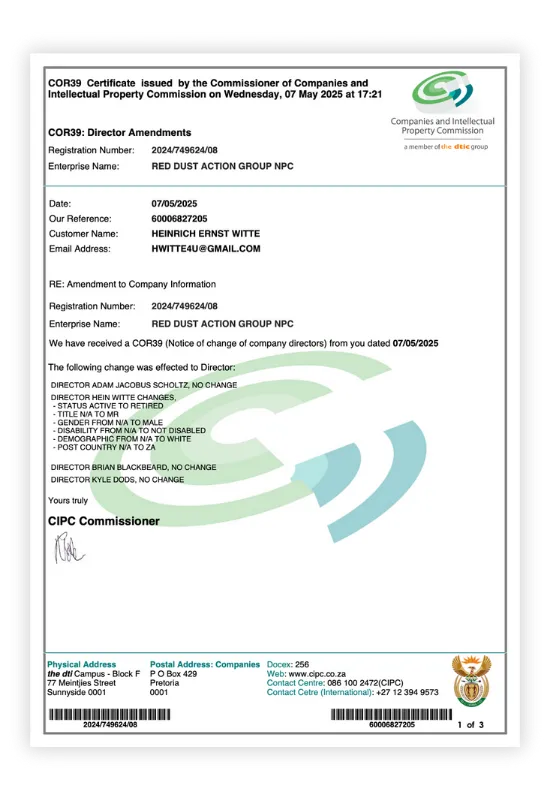Select the COR39: Director Amendments heading
This screenshot has height=800, width=550.
(119, 132)
